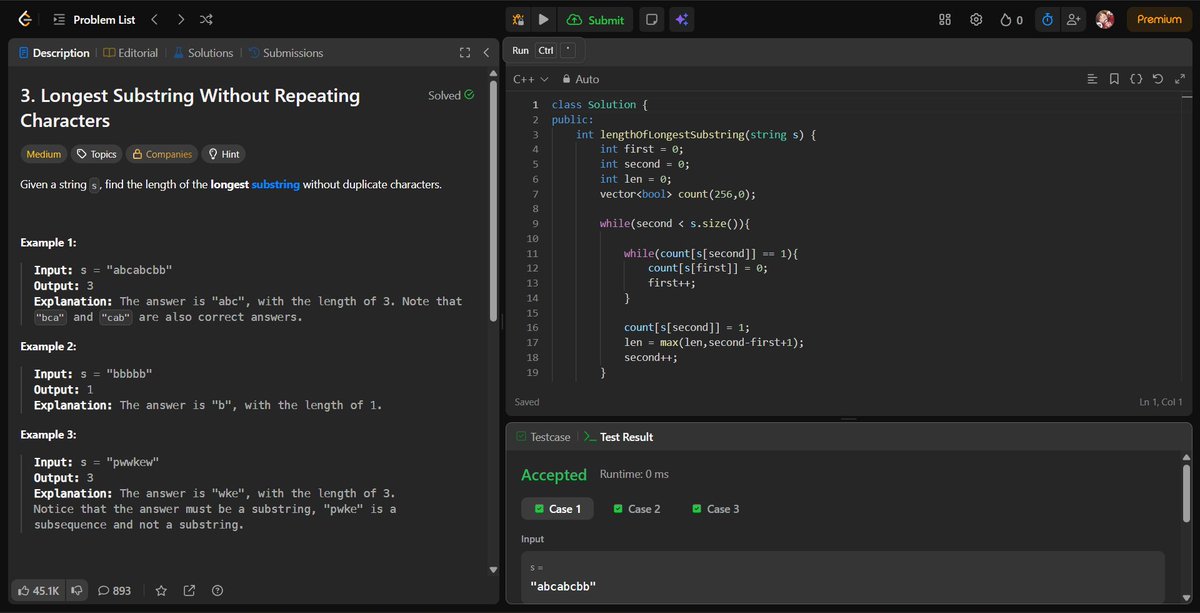This screenshot has width=1200, height=613.
Task: Click the share external link icon
Action: point(189,590)
